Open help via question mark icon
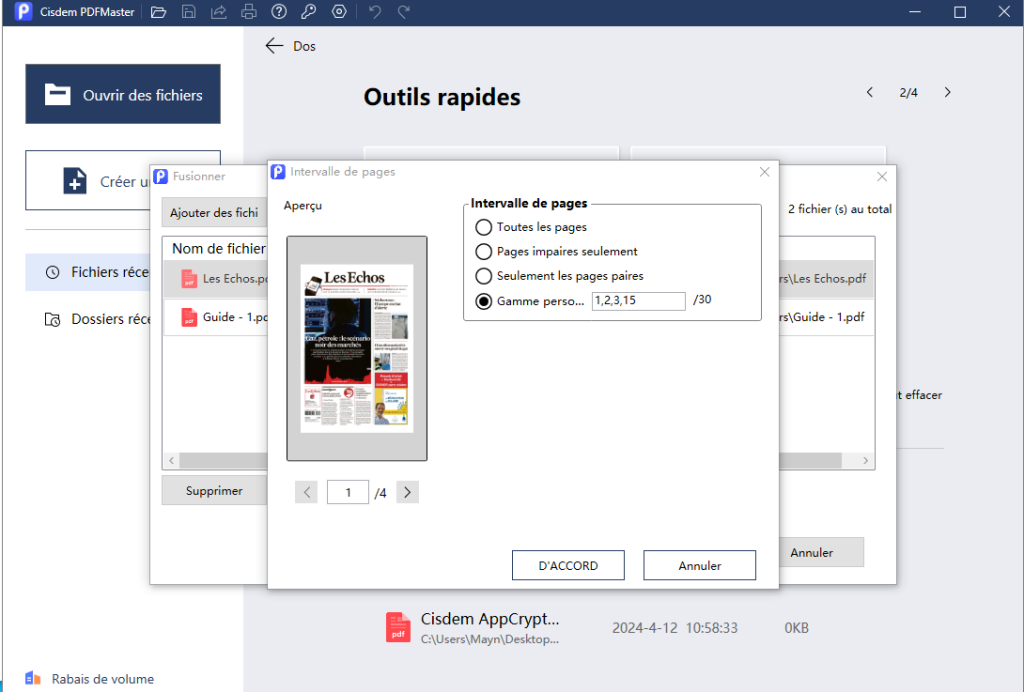1024x692 pixels. pos(279,12)
